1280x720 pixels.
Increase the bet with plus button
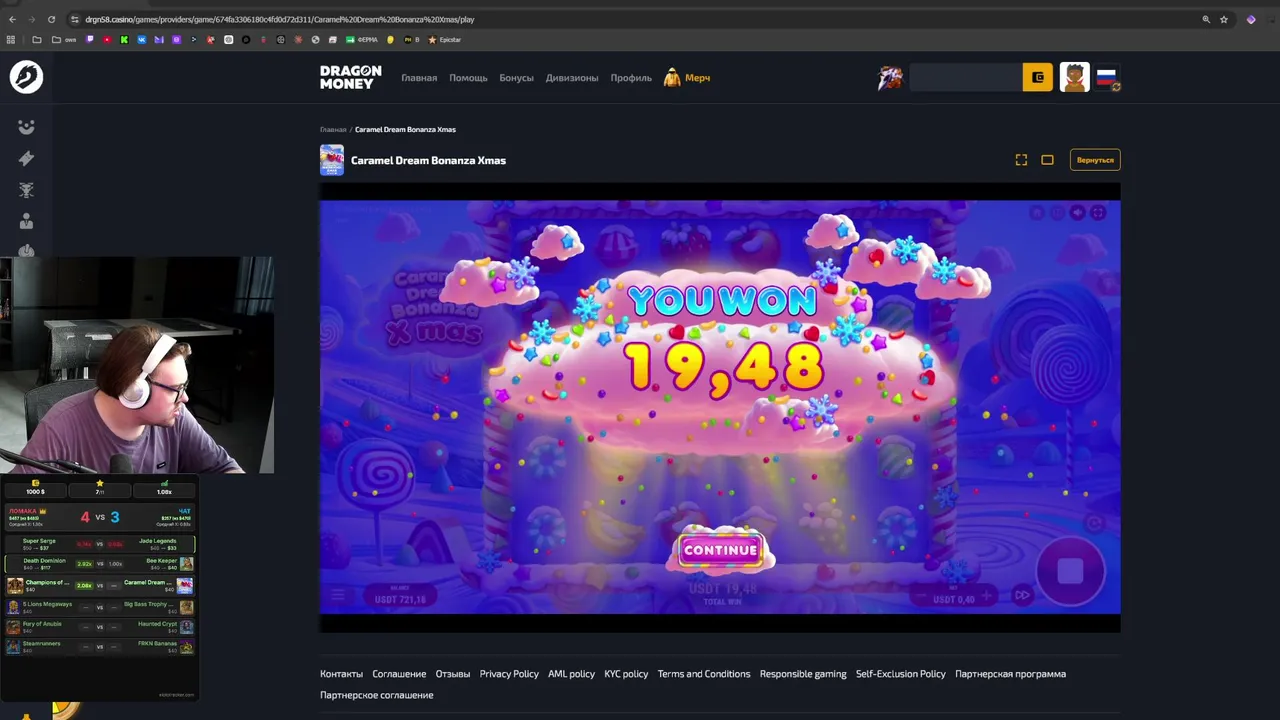point(986,597)
